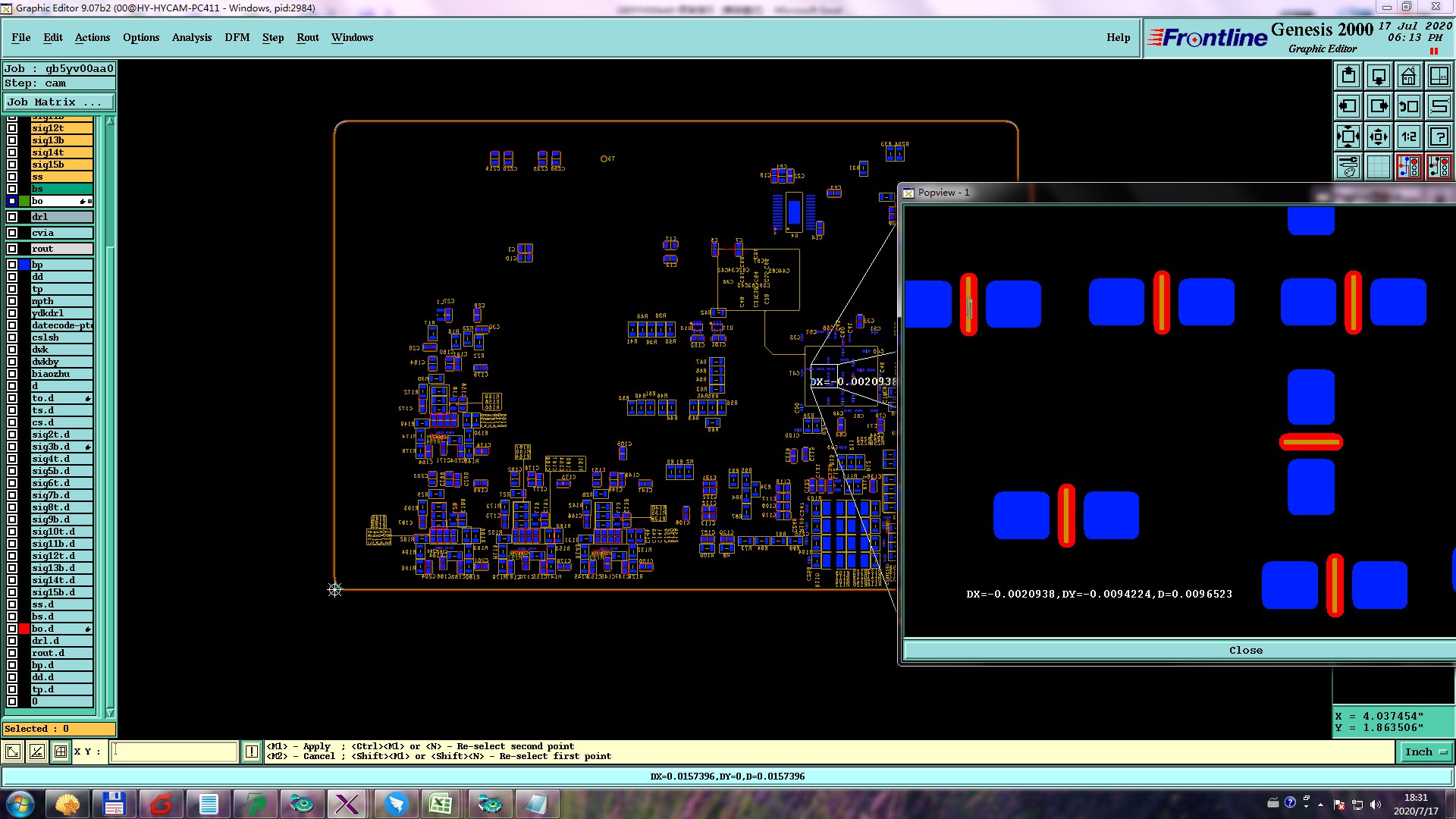Click the grid display icon

[1378, 167]
